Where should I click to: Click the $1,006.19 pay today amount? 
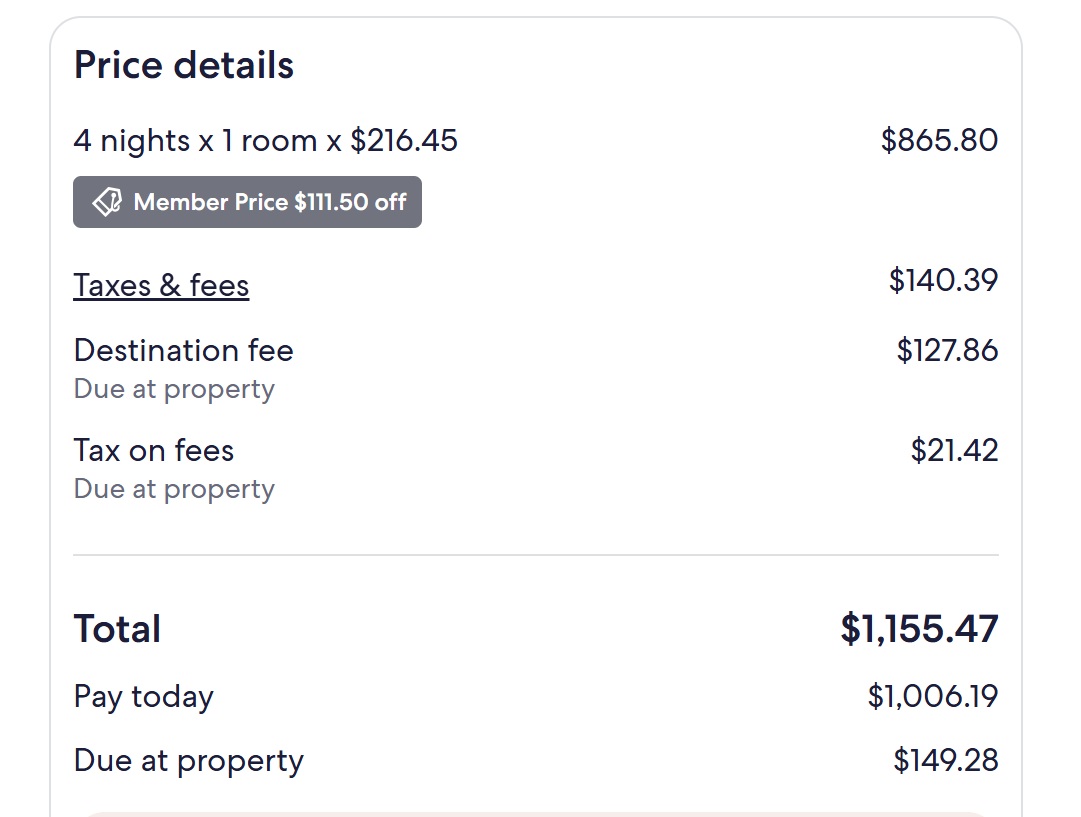[x=932, y=696]
